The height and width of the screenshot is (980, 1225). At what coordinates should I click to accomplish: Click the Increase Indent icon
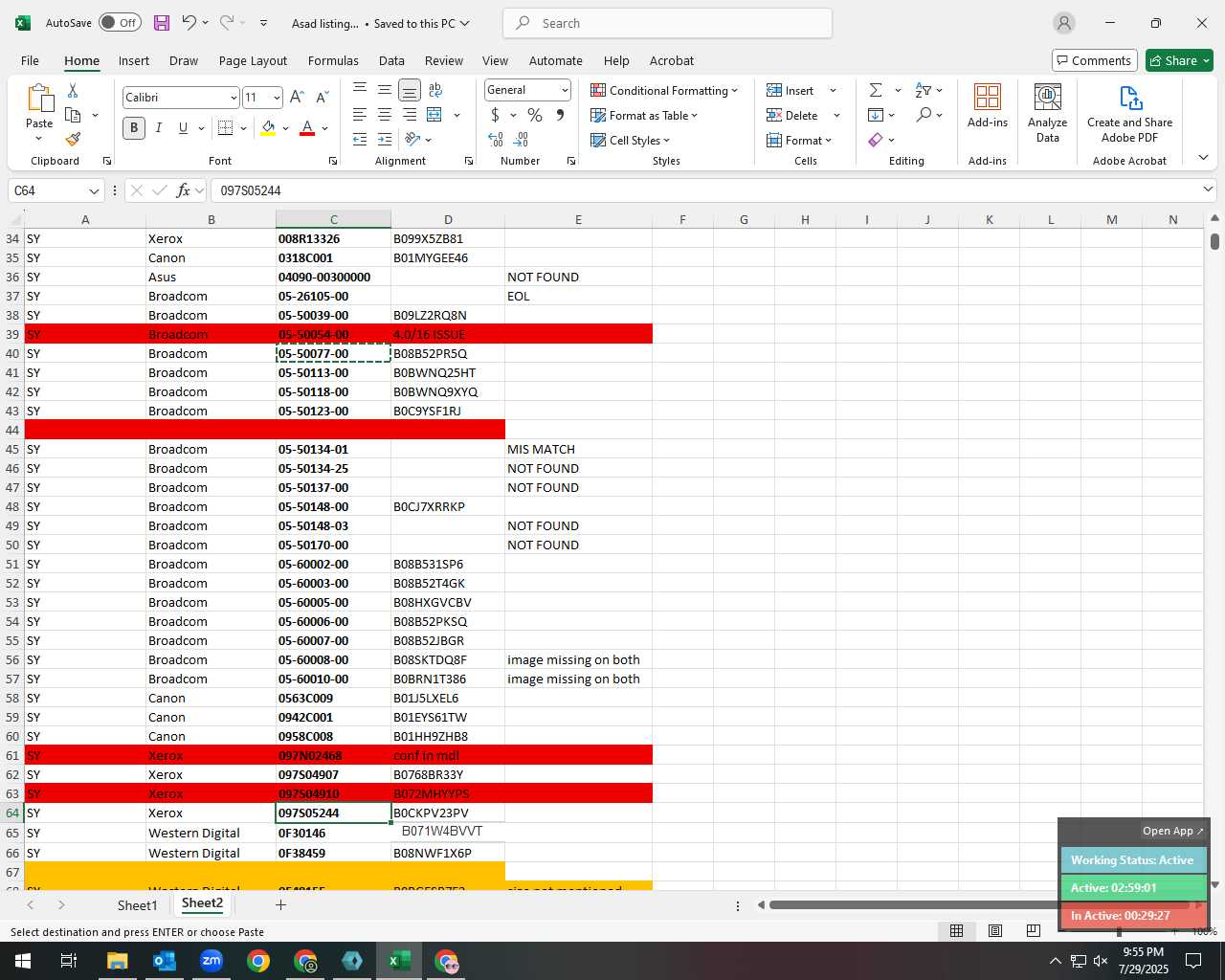(x=385, y=140)
